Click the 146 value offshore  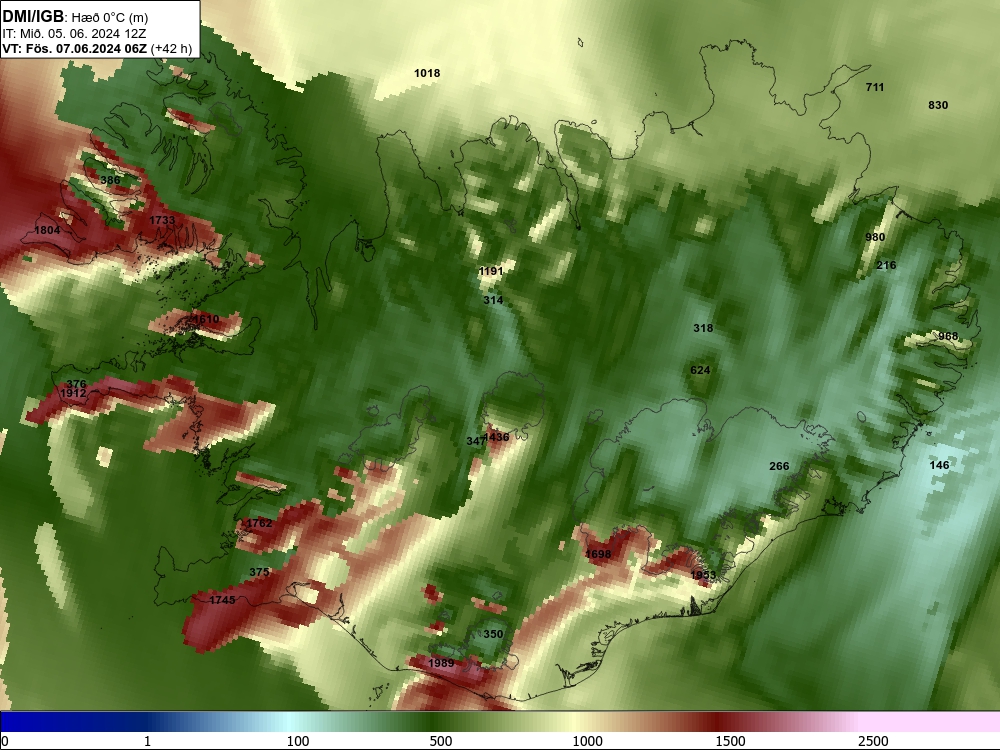939,465
